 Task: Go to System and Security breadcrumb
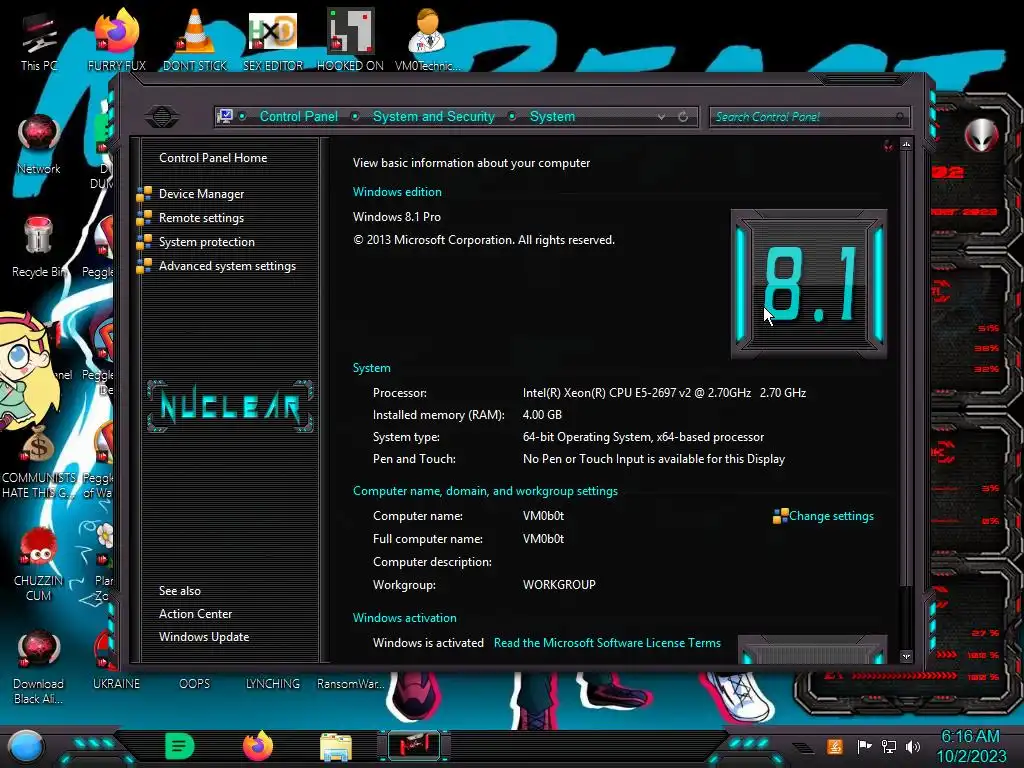coord(434,116)
